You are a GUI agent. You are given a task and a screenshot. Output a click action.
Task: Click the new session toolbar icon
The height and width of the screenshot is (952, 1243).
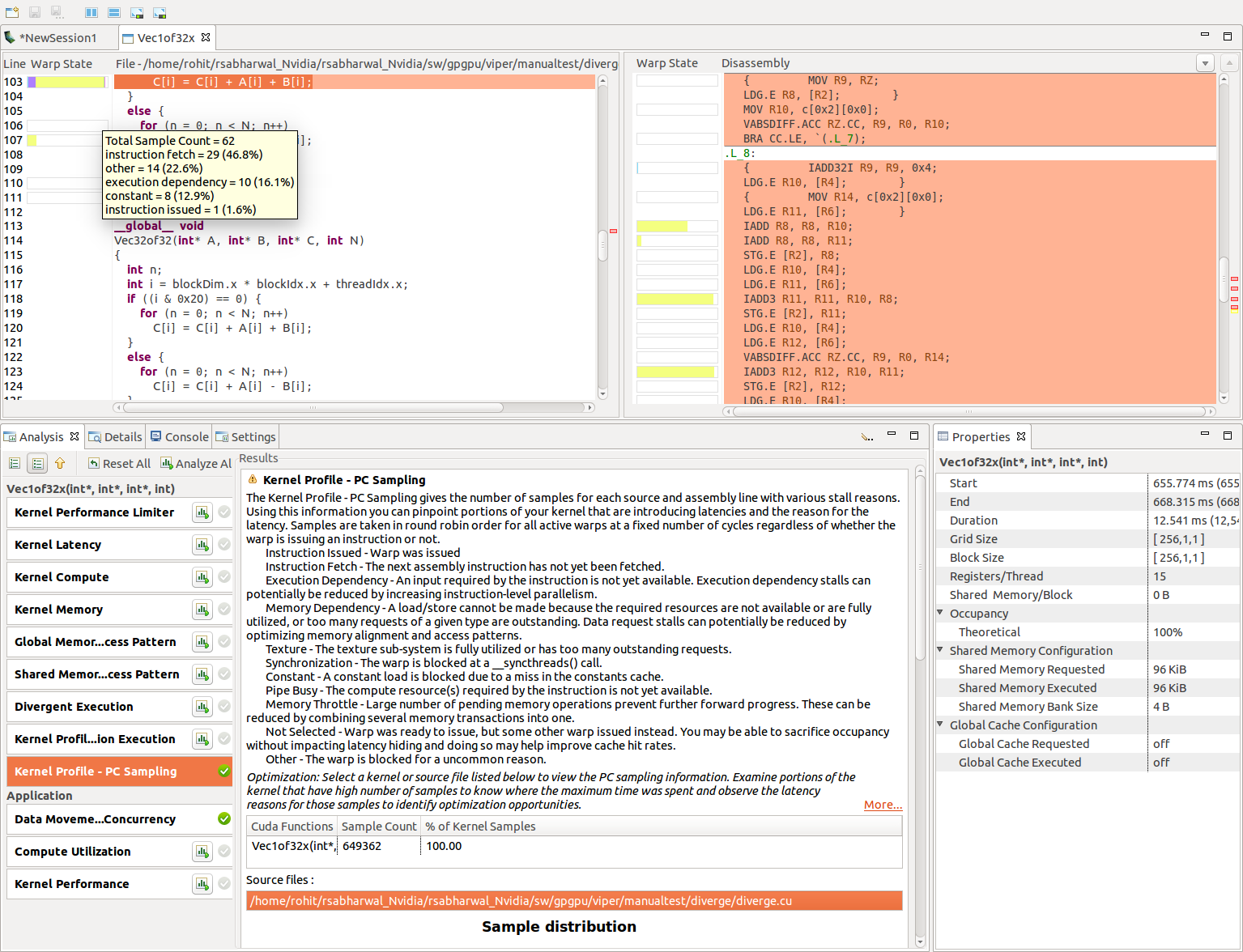[12, 12]
